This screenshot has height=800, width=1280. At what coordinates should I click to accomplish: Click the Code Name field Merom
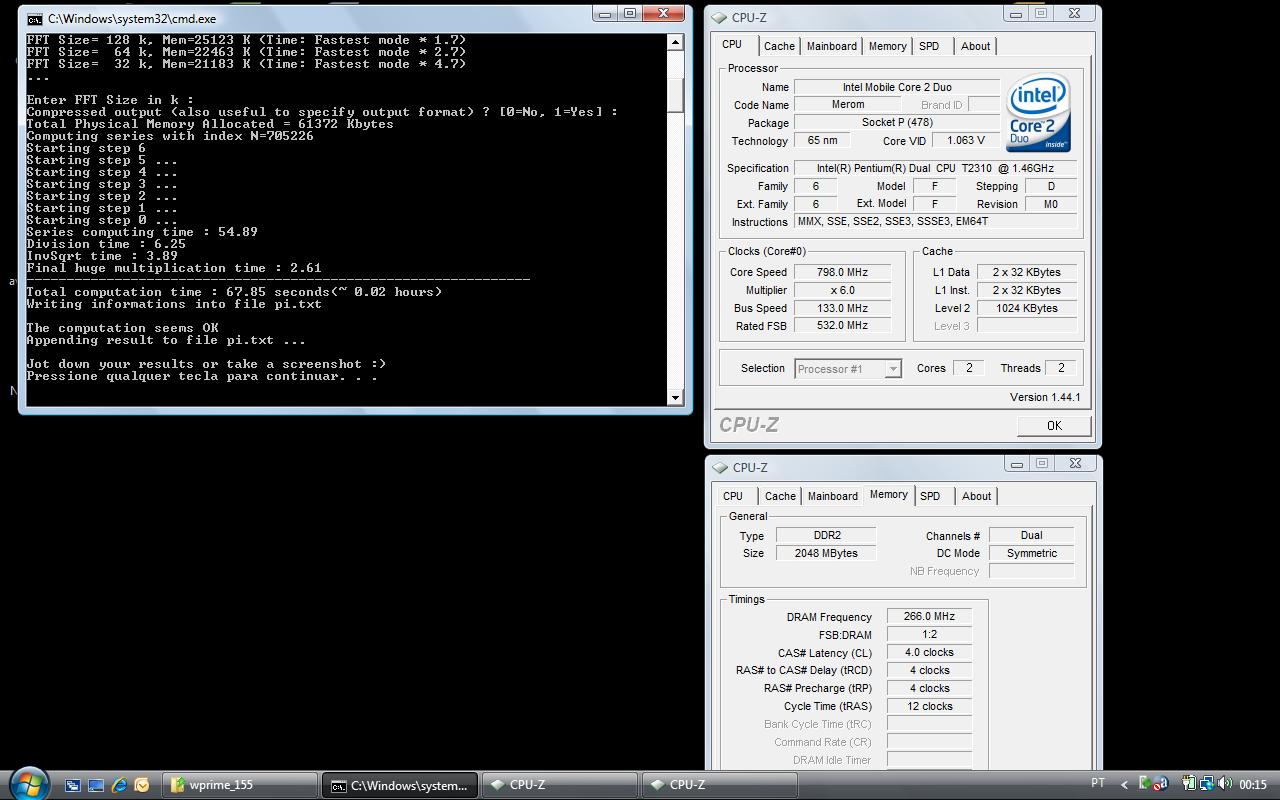[x=848, y=105]
